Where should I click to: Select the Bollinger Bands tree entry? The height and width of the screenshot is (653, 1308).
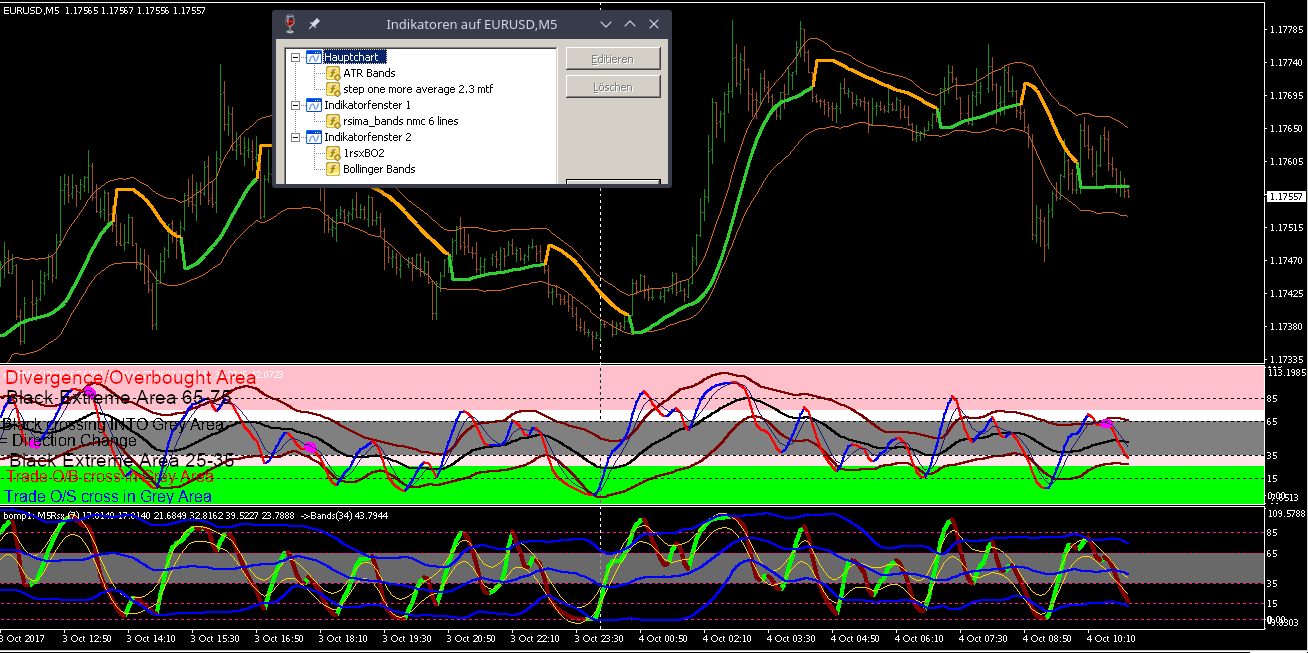click(379, 169)
